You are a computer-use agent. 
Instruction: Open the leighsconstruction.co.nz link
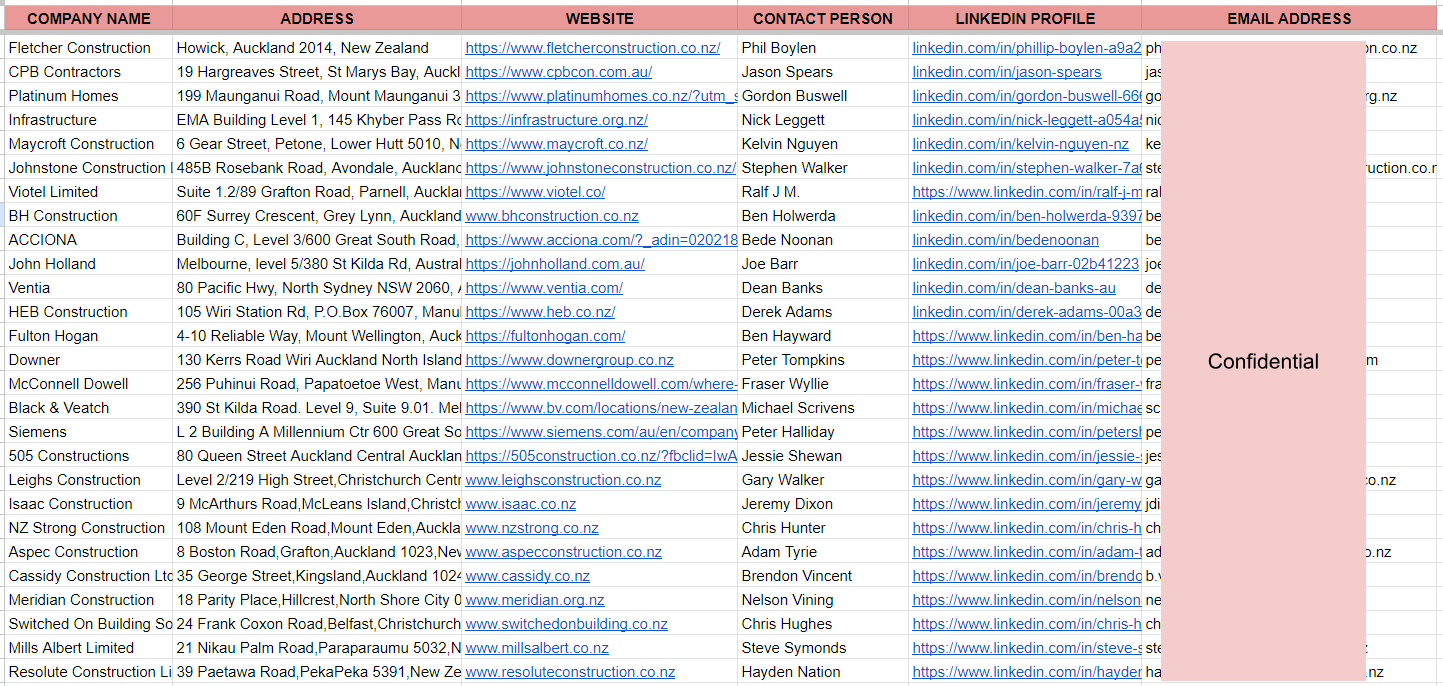point(563,480)
